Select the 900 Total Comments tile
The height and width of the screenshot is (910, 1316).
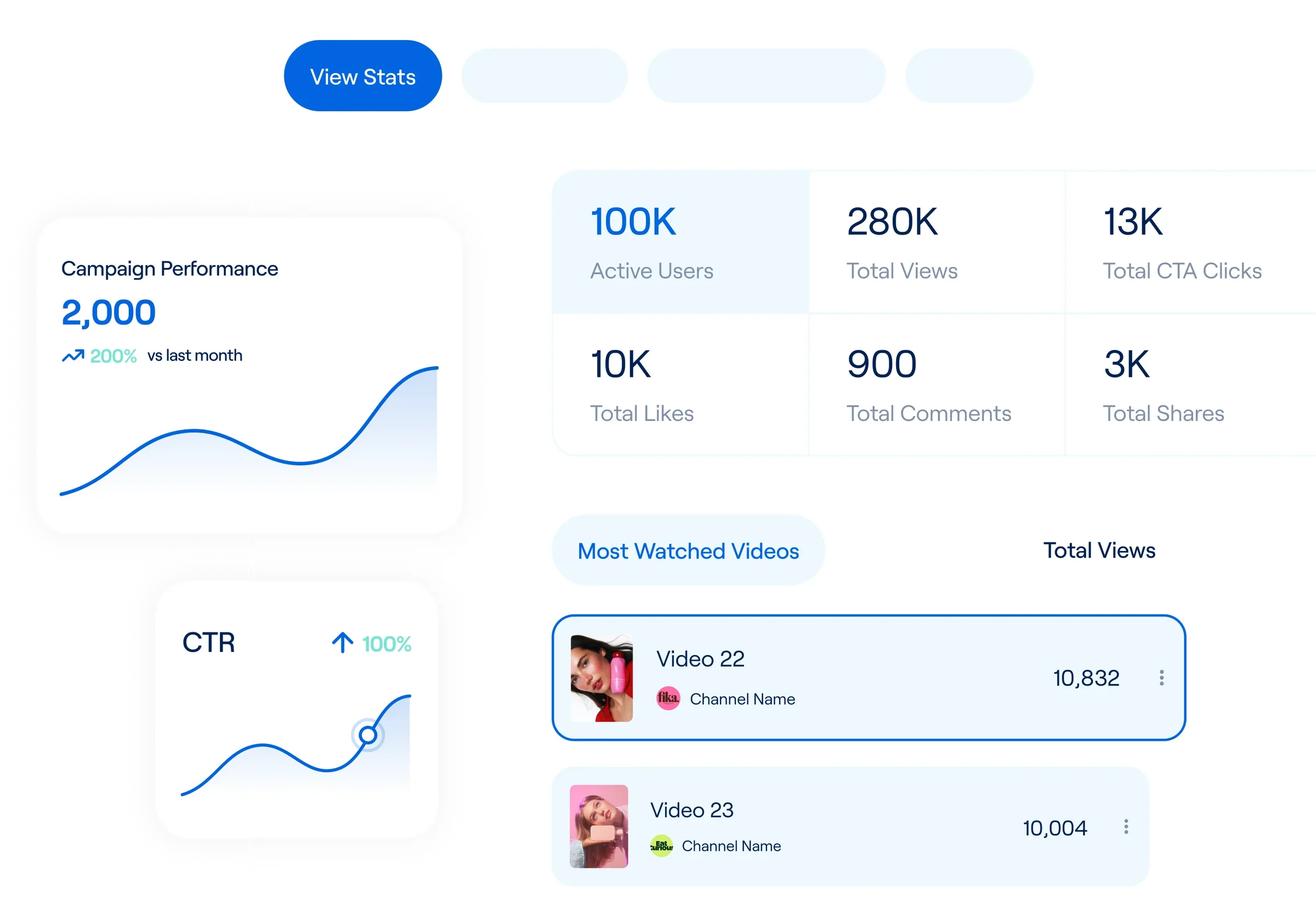936,385
